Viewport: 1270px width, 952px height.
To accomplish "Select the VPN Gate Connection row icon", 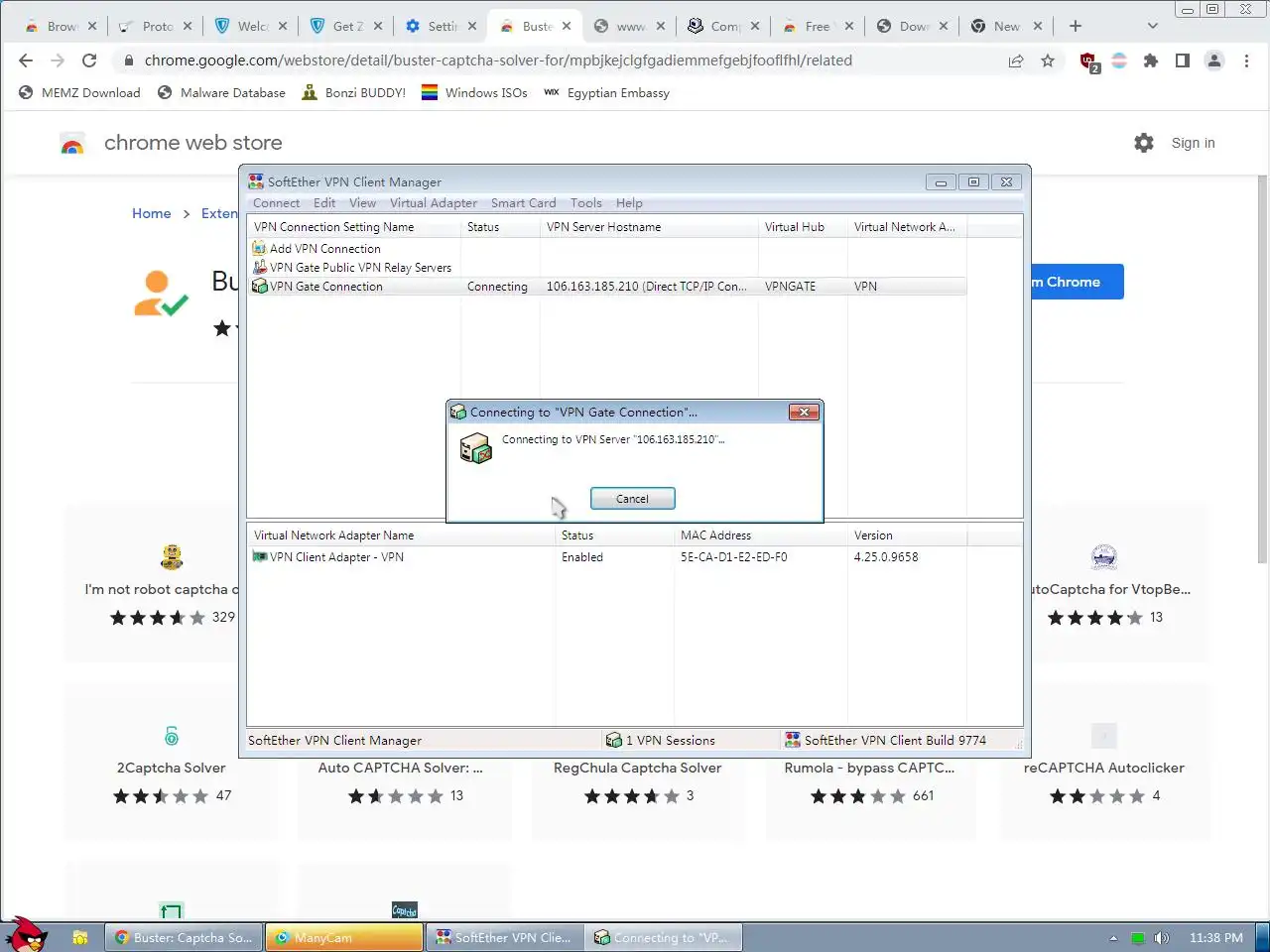I will click(259, 287).
